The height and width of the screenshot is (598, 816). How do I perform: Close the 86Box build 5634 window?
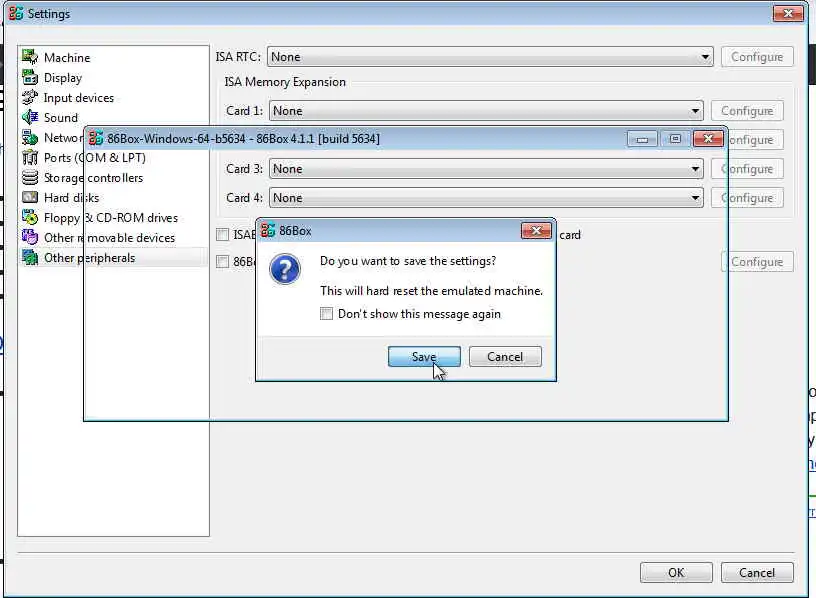tap(708, 138)
